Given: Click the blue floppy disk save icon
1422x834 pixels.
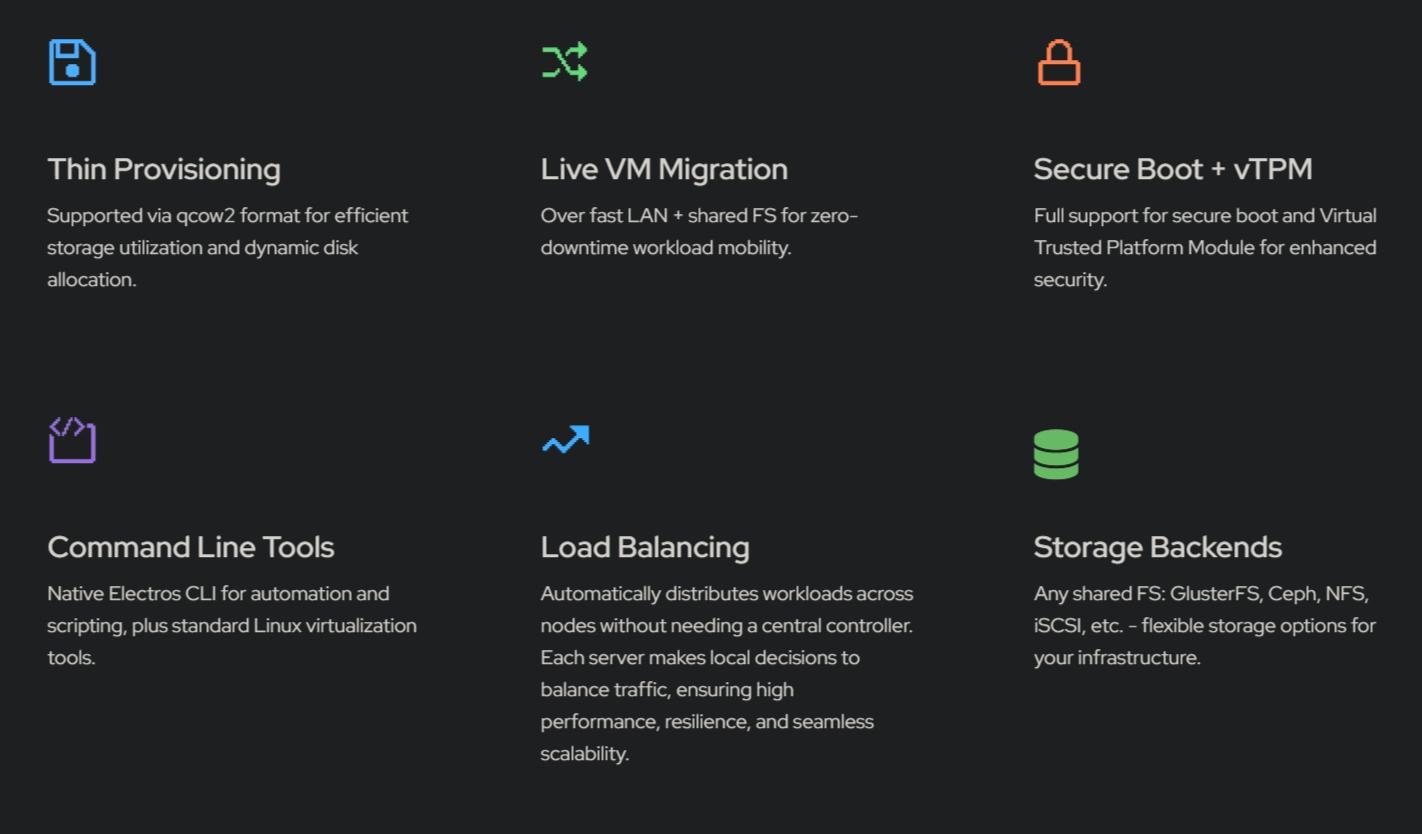Looking at the screenshot, I should coord(72,62).
